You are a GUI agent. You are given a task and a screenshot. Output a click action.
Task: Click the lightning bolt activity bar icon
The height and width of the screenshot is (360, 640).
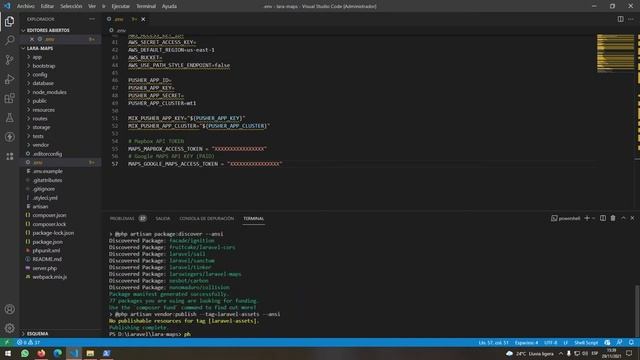click(x=9, y=137)
